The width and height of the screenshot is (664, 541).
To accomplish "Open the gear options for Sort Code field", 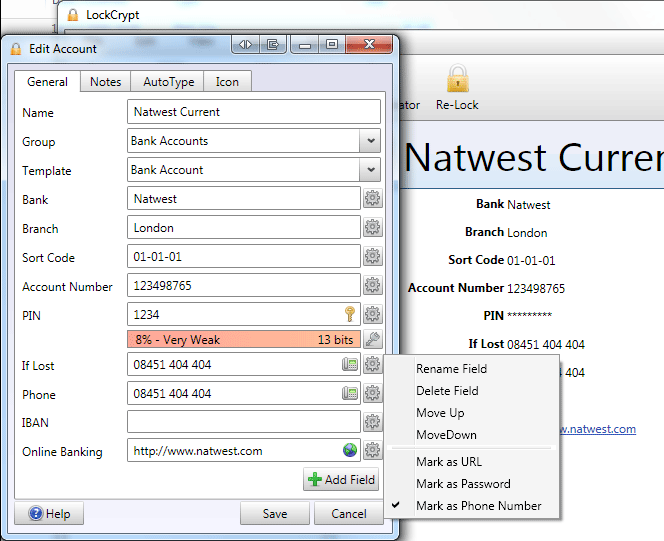I will point(373,257).
